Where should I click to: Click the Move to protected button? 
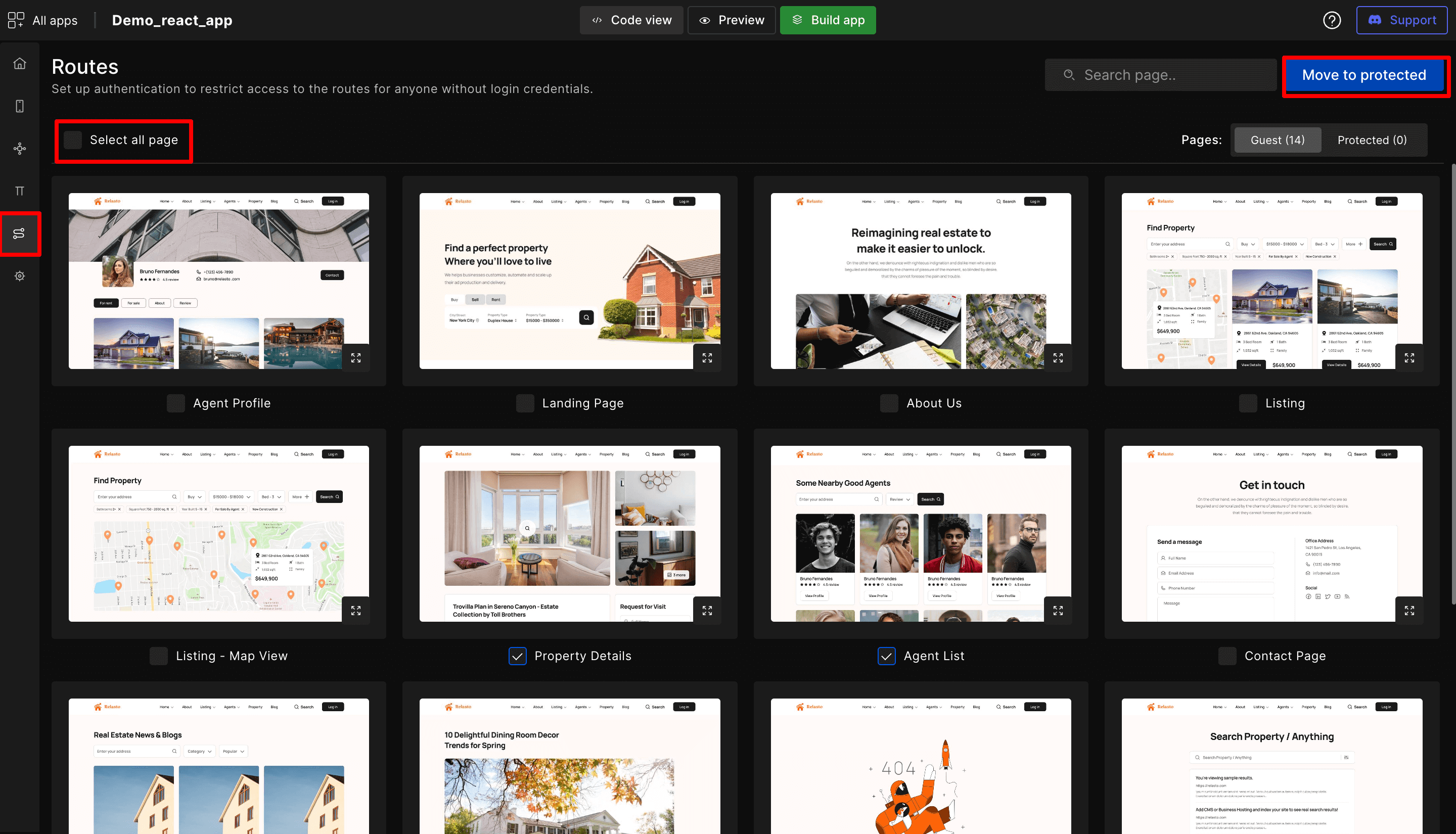click(1364, 75)
